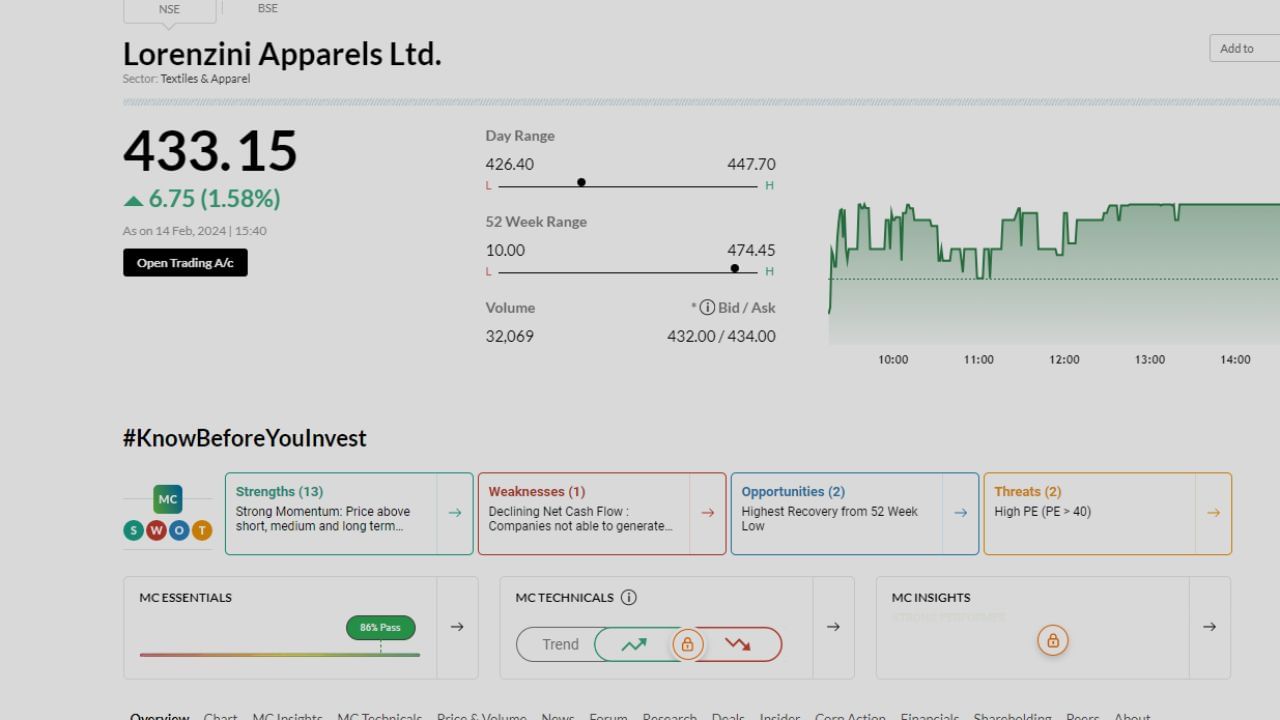Open the Textiles & Apparel sector link
The height and width of the screenshot is (720, 1280).
pyautogui.click(x=205, y=79)
